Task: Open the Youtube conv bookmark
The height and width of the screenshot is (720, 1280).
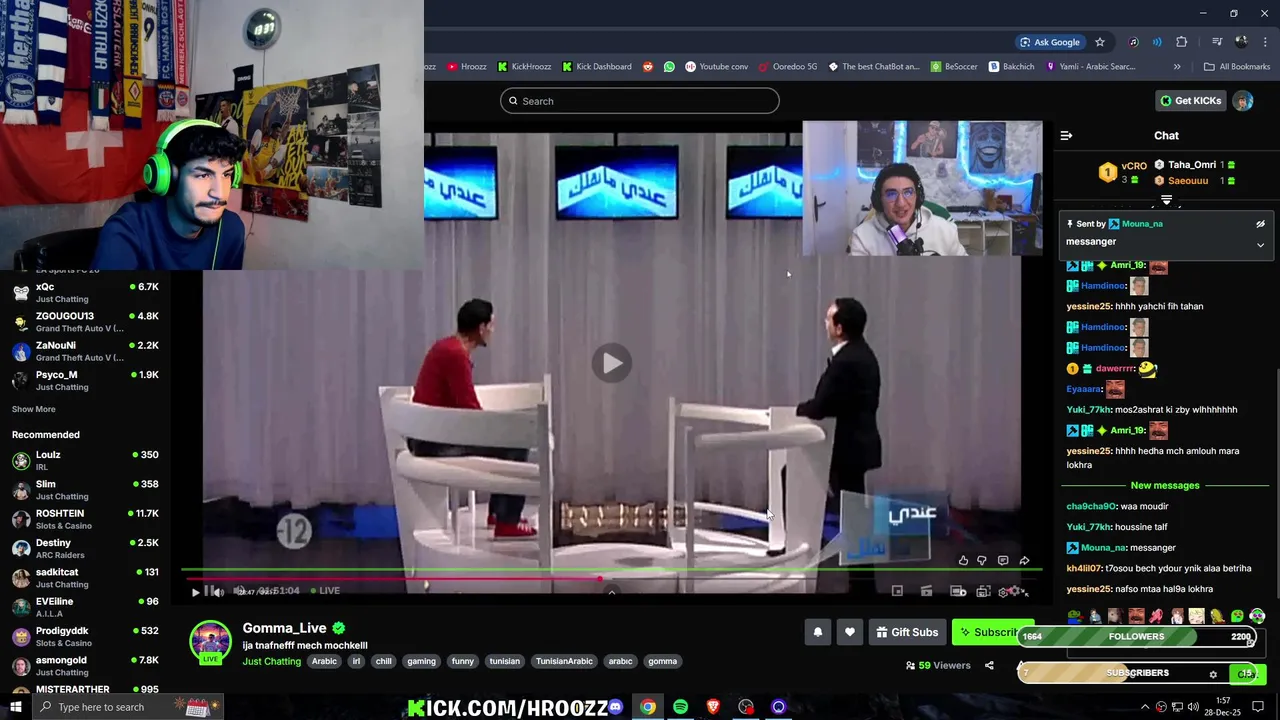Action: click(x=716, y=67)
